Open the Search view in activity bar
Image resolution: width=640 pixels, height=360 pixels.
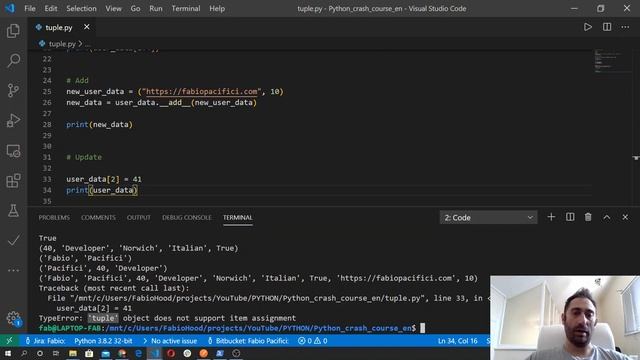13,61
